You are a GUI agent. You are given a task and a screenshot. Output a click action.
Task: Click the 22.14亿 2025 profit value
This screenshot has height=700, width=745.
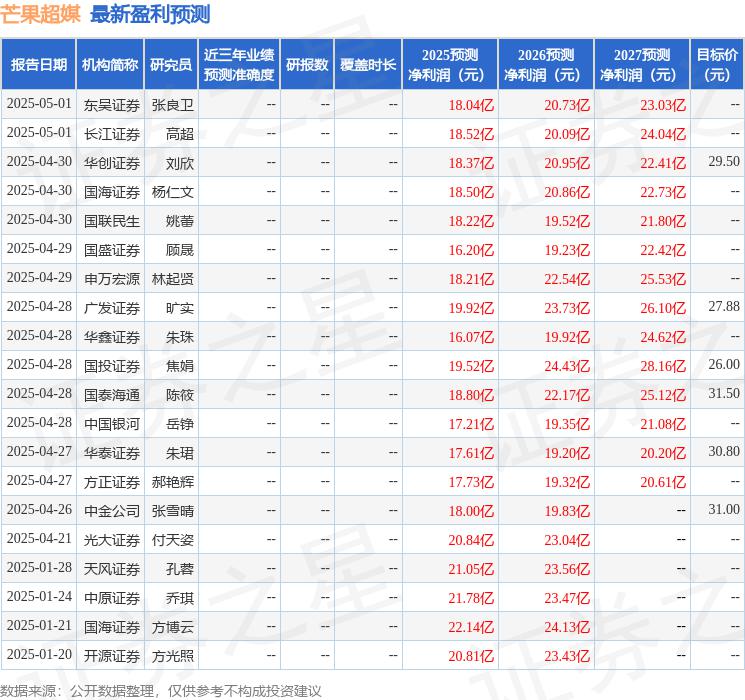[x=471, y=627]
